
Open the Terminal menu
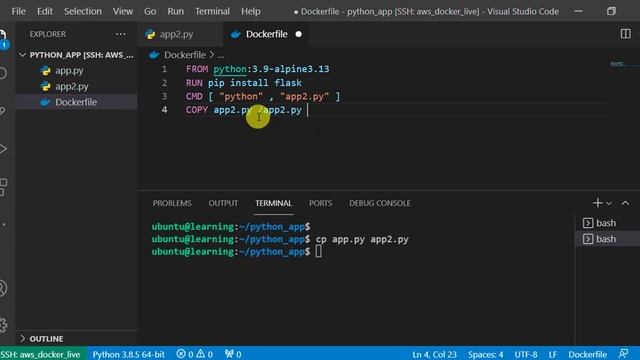212,11
